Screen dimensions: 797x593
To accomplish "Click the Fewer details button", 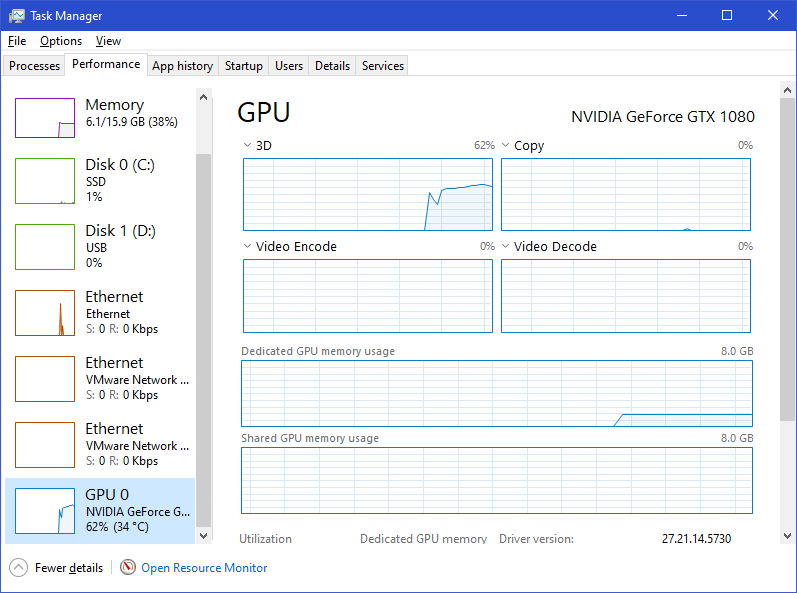I will (68, 568).
